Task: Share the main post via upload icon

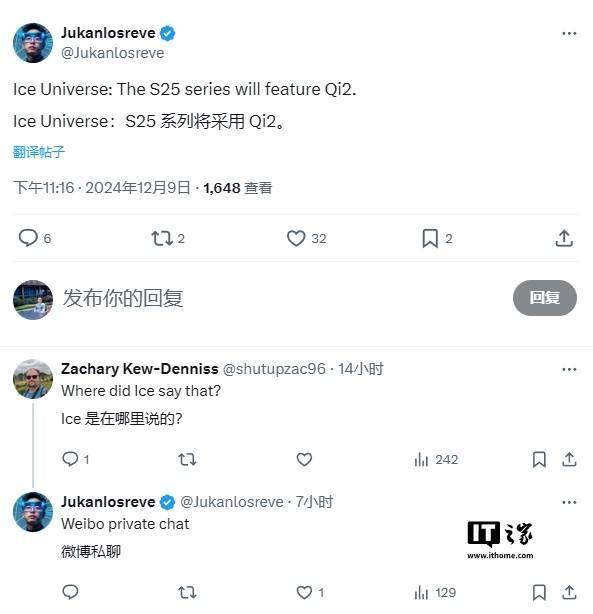Action: [564, 238]
